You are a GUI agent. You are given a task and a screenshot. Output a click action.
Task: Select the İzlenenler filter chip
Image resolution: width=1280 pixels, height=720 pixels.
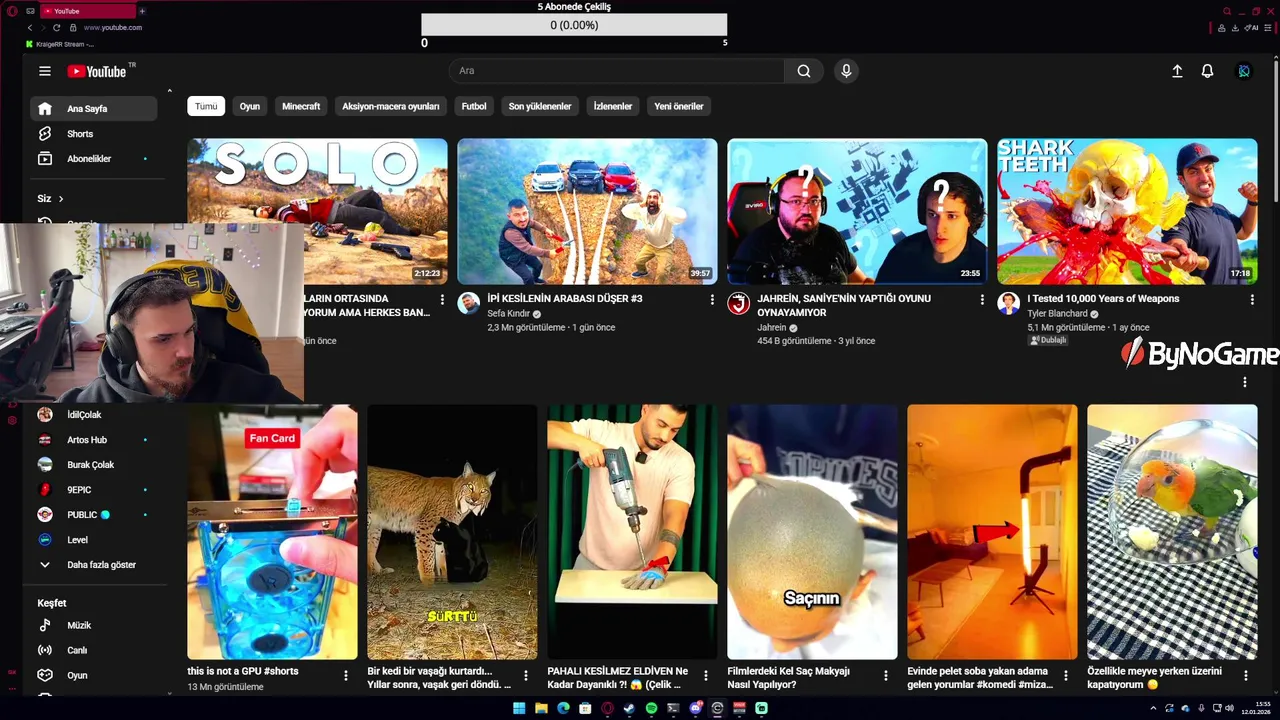[x=613, y=106]
